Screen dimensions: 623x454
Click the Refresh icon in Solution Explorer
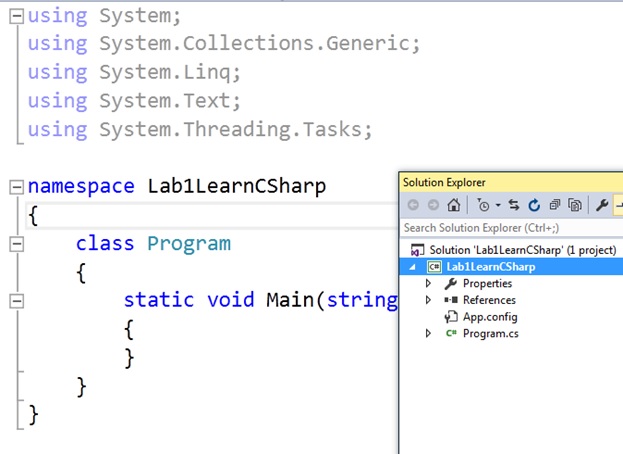pos(534,205)
